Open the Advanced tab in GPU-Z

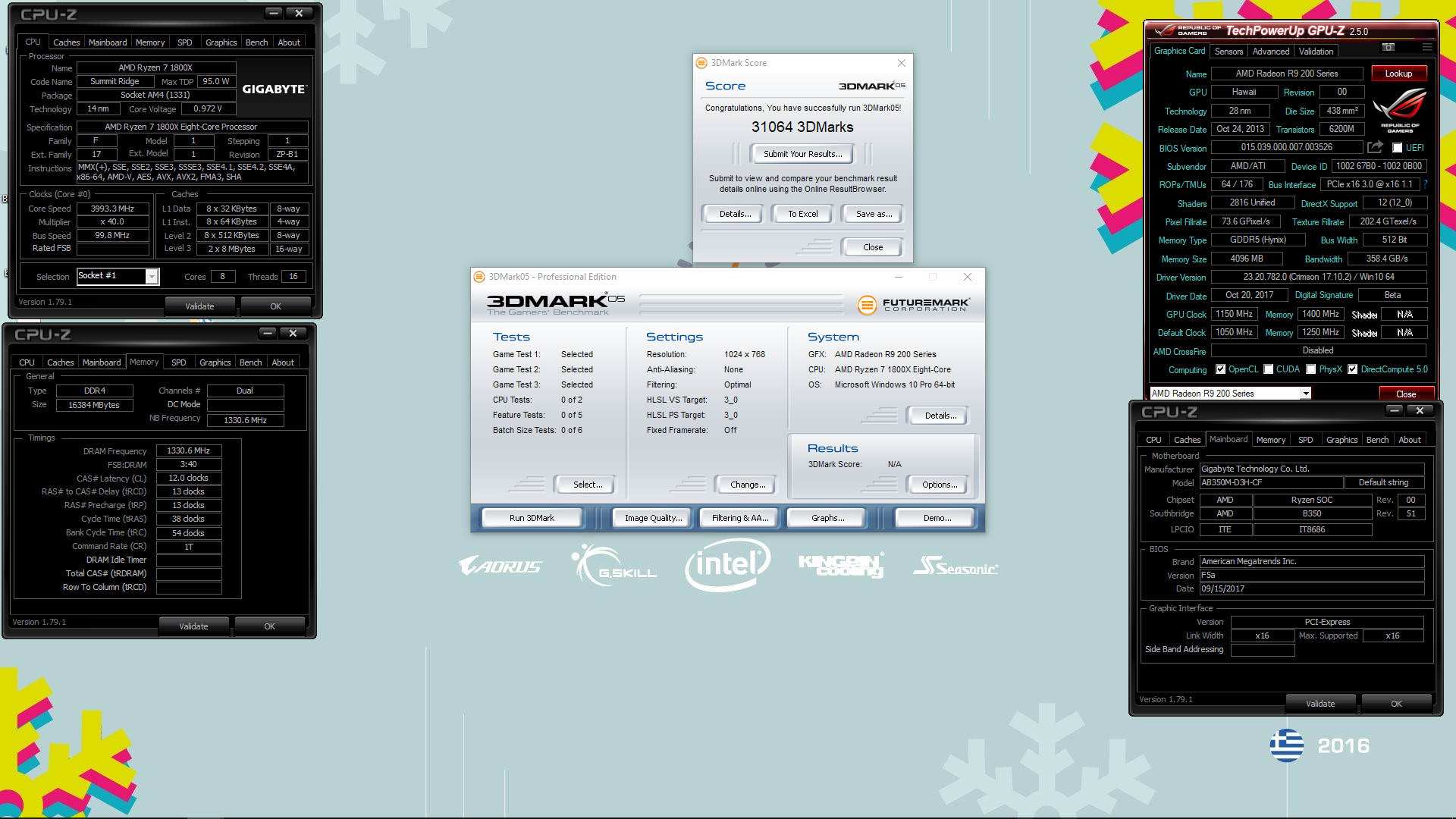pos(1270,52)
